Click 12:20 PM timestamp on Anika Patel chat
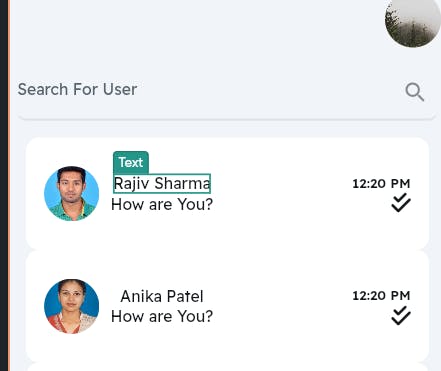Screen dimensions: 441x371 click(381, 296)
